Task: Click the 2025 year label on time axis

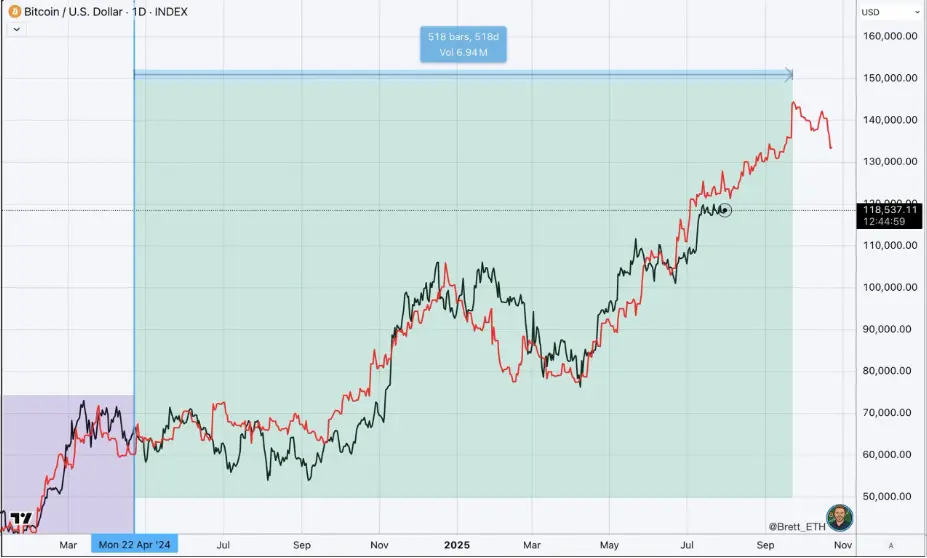Action: (457, 545)
